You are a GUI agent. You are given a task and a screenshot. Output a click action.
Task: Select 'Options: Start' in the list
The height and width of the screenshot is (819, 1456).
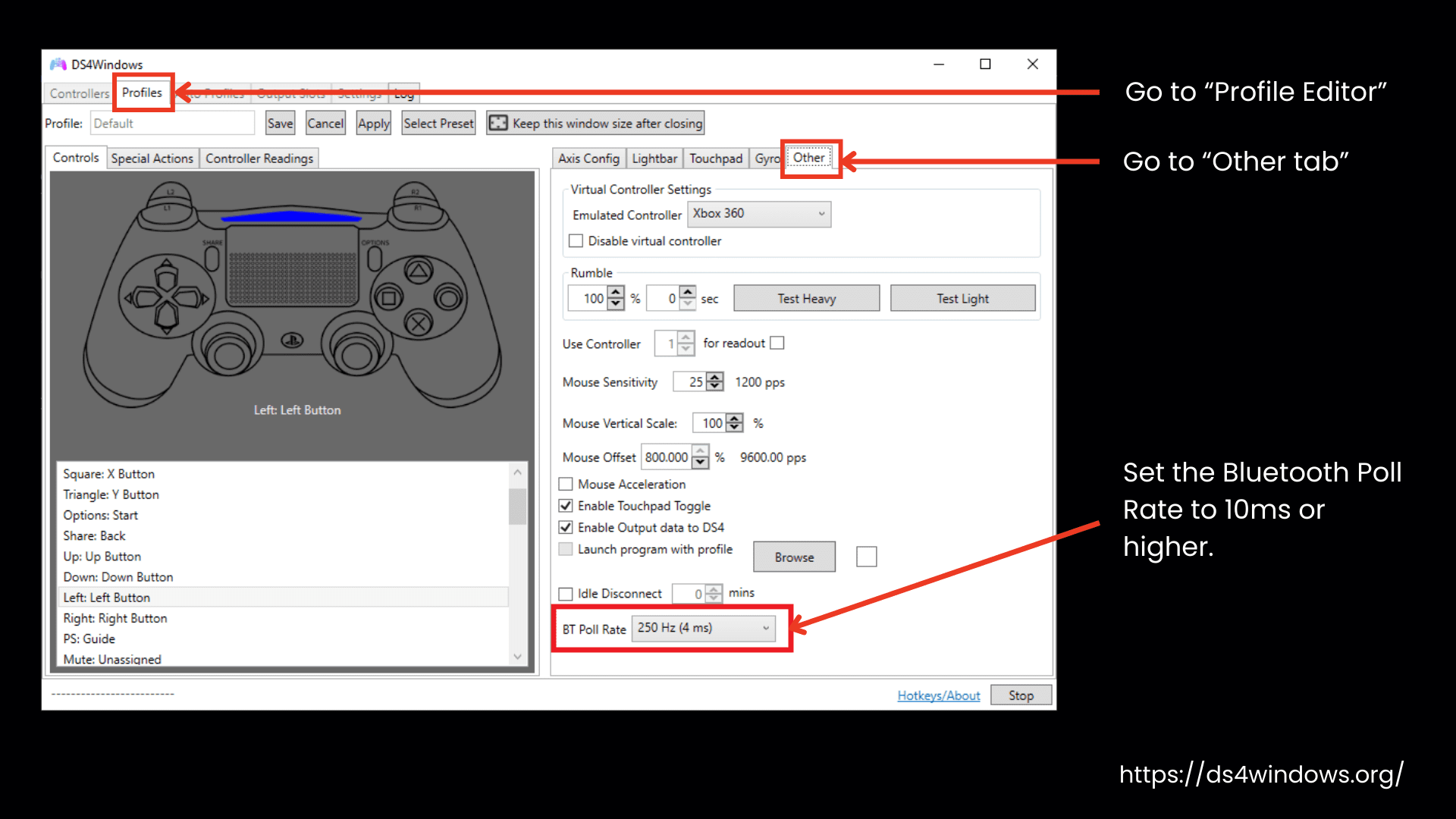click(x=283, y=515)
